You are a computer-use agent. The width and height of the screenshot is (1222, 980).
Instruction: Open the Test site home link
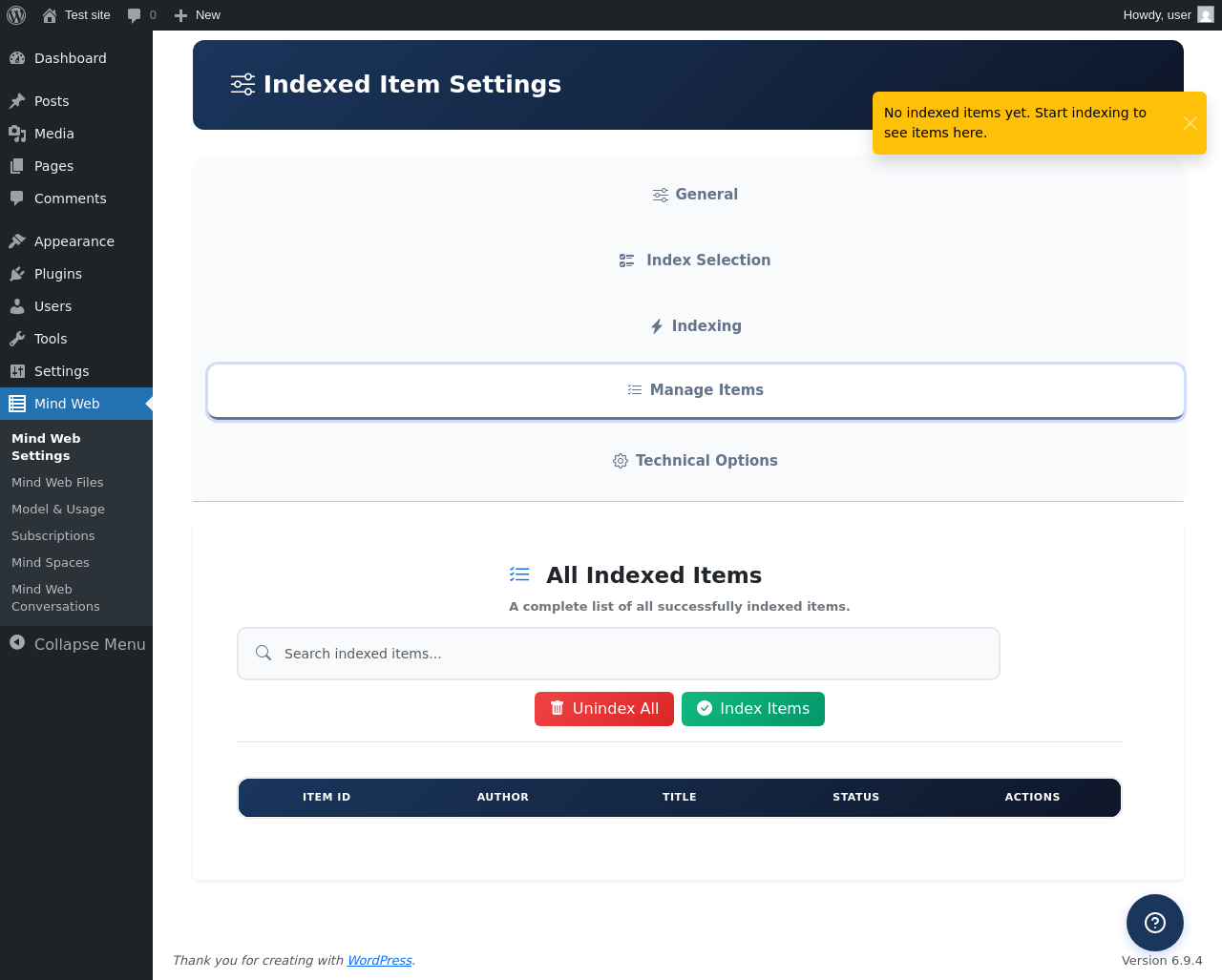coord(76,15)
